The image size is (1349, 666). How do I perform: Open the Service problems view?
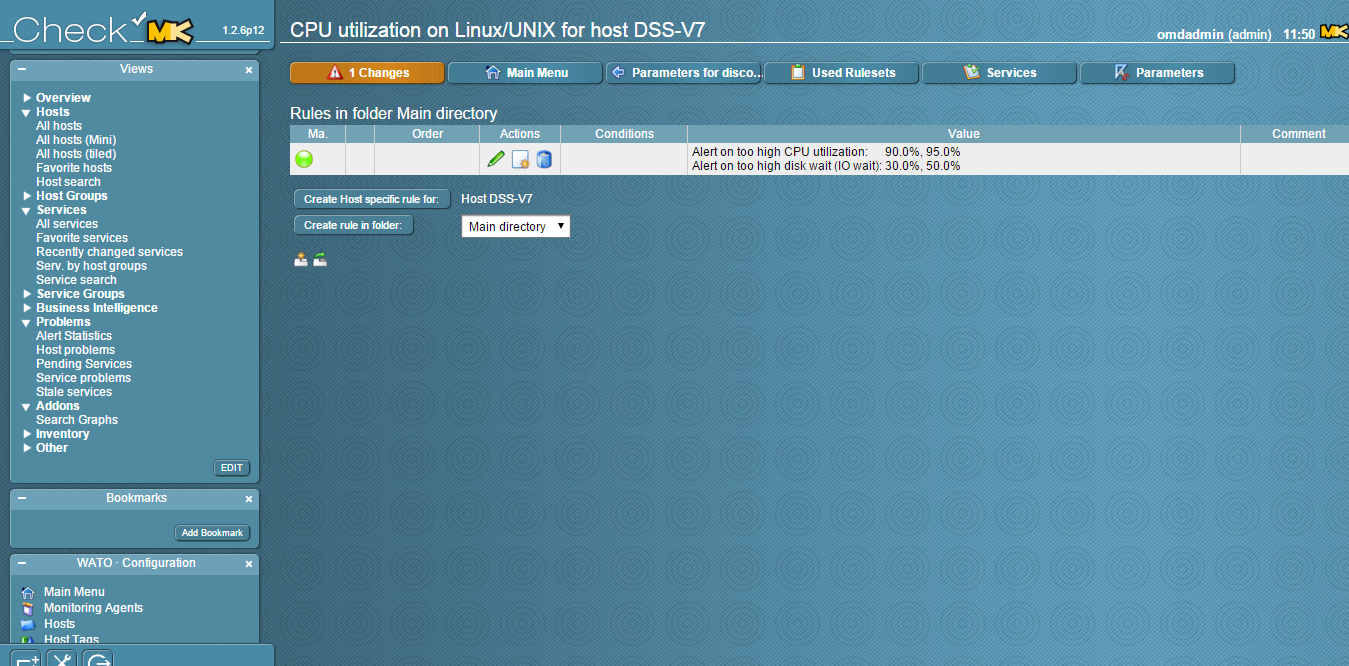tap(83, 378)
